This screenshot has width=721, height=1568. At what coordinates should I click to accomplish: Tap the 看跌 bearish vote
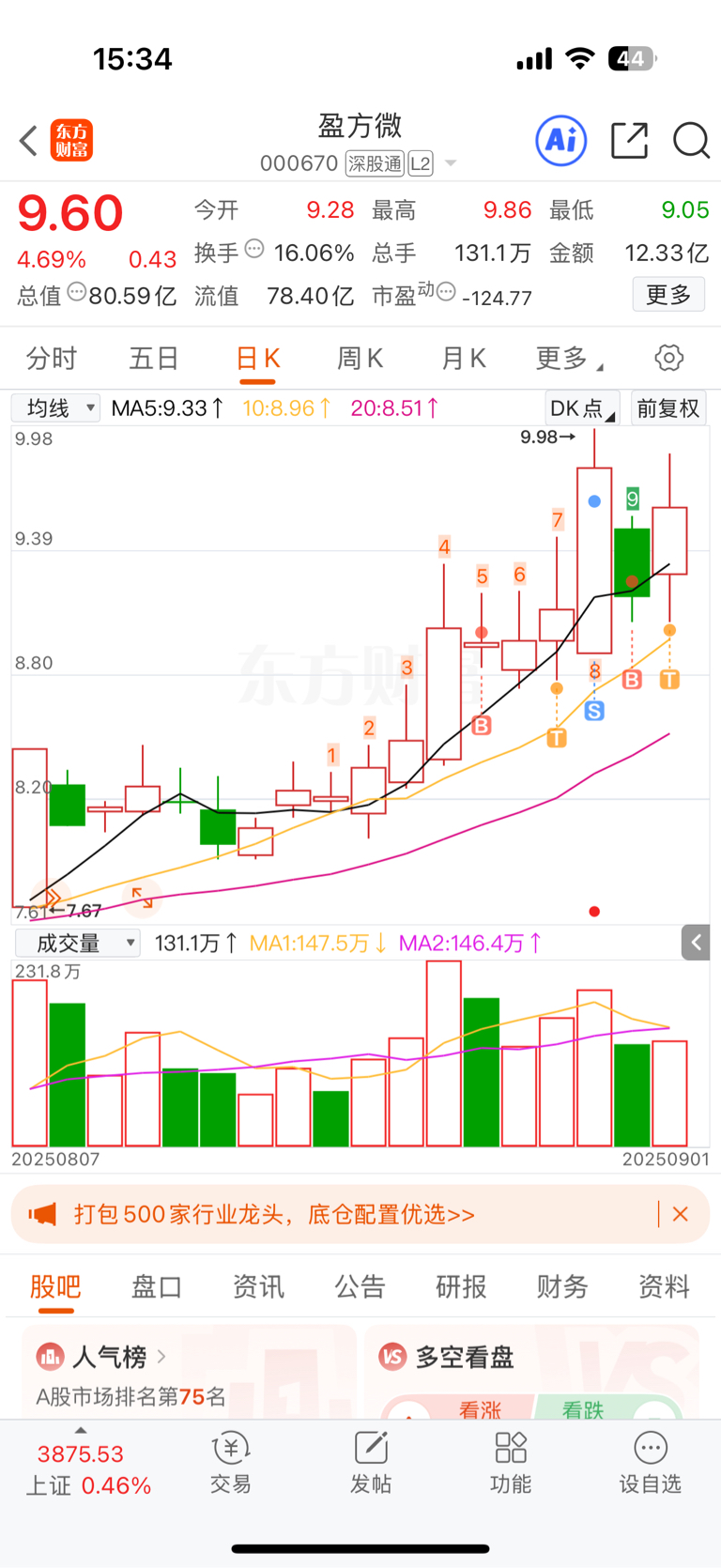[x=582, y=1409]
